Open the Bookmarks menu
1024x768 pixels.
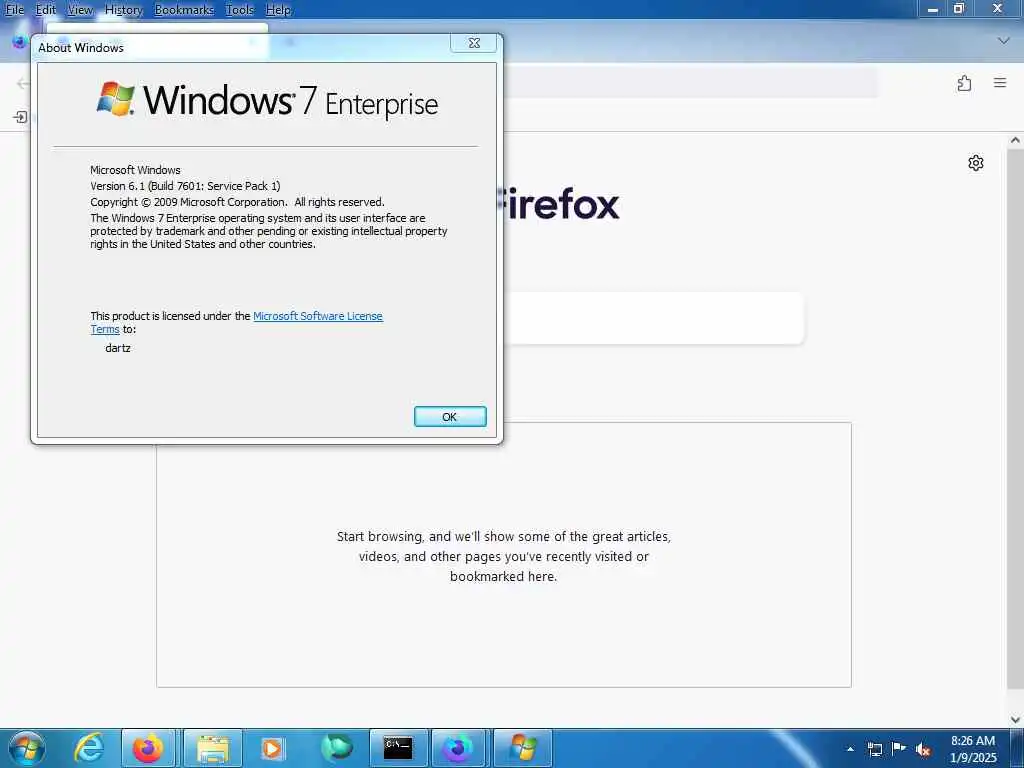(x=184, y=10)
